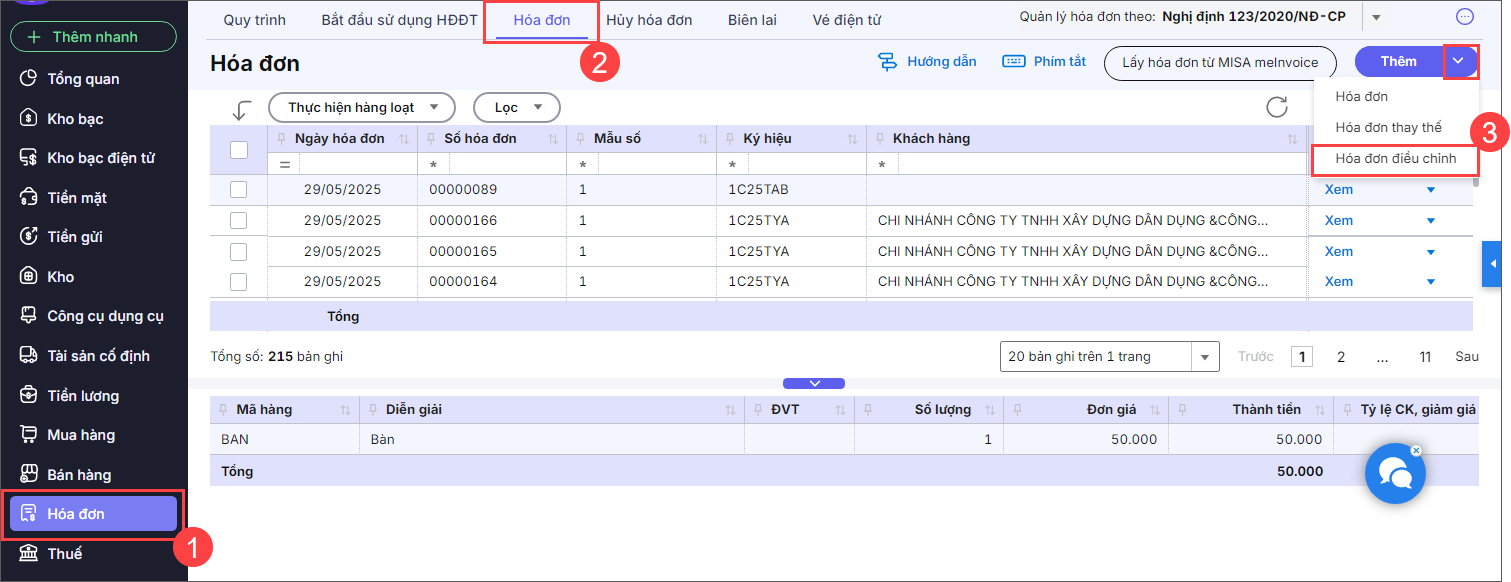This screenshot has height=582, width=1511.
Task: Go to page 2 in pagination
Action: click(1341, 357)
